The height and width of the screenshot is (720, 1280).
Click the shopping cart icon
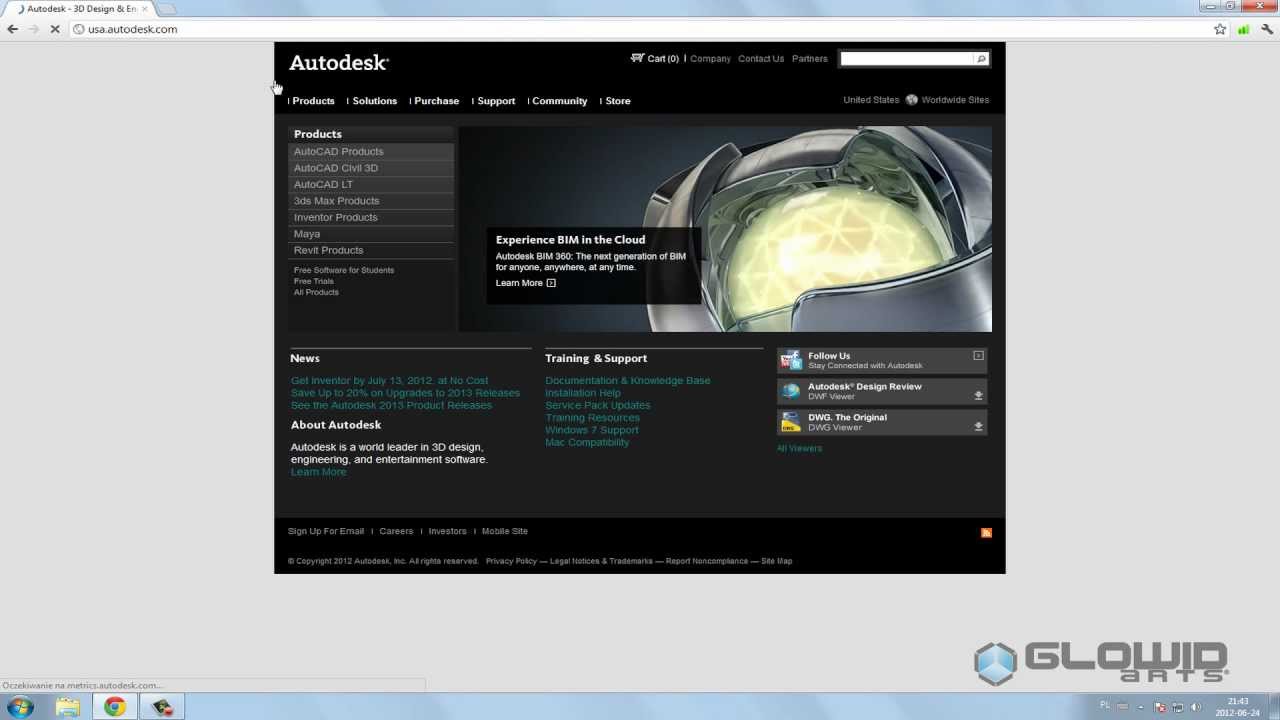coord(637,58)
